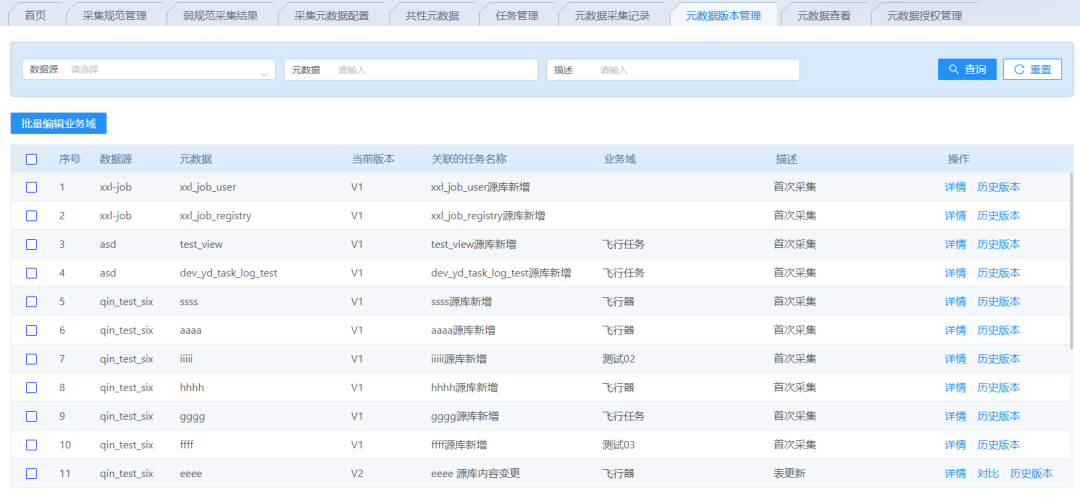Switch to the 元数据授权管理 tab
This screenshot has height=497, width=1080.
pyautogui.click(x=917, y=16)
